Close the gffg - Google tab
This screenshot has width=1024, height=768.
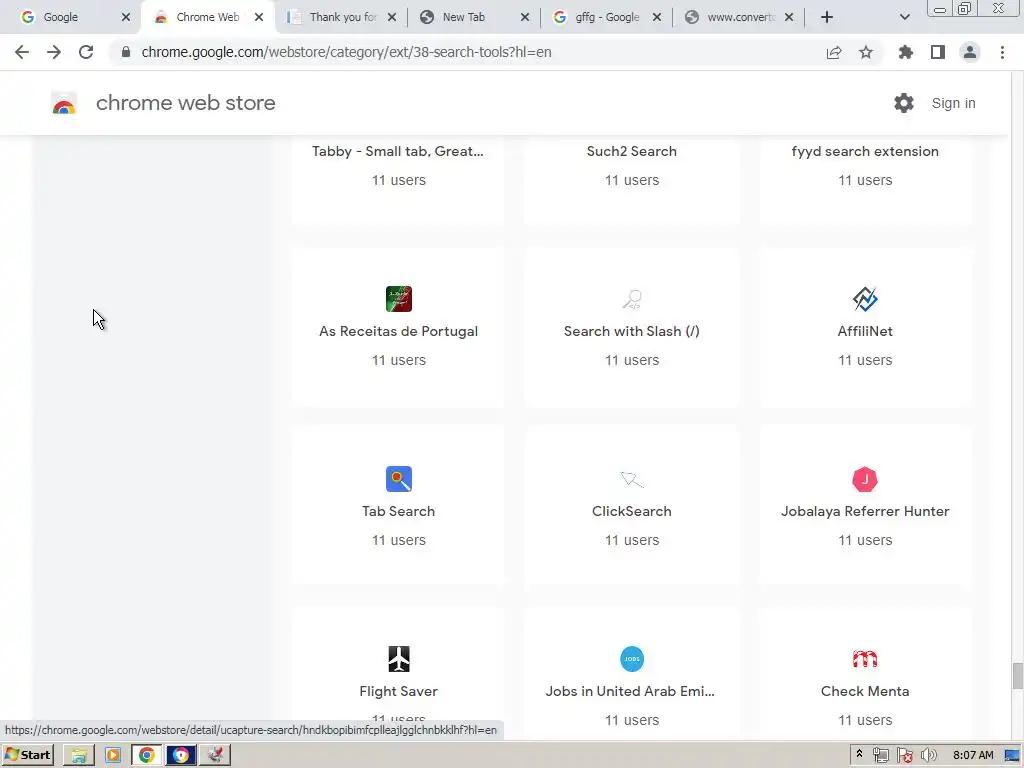tap(657, 17)
